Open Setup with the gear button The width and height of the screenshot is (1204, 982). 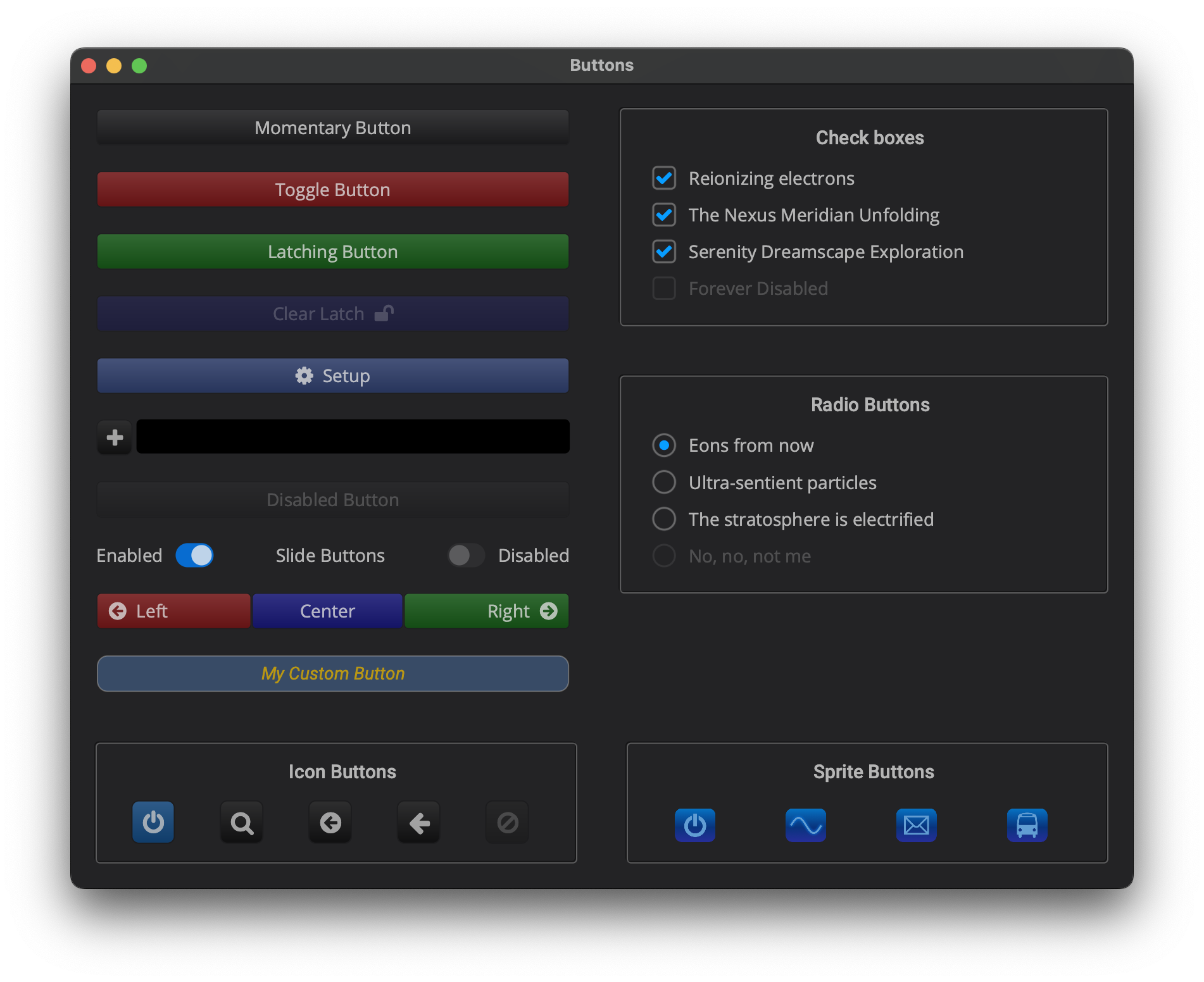pos(333,376)
